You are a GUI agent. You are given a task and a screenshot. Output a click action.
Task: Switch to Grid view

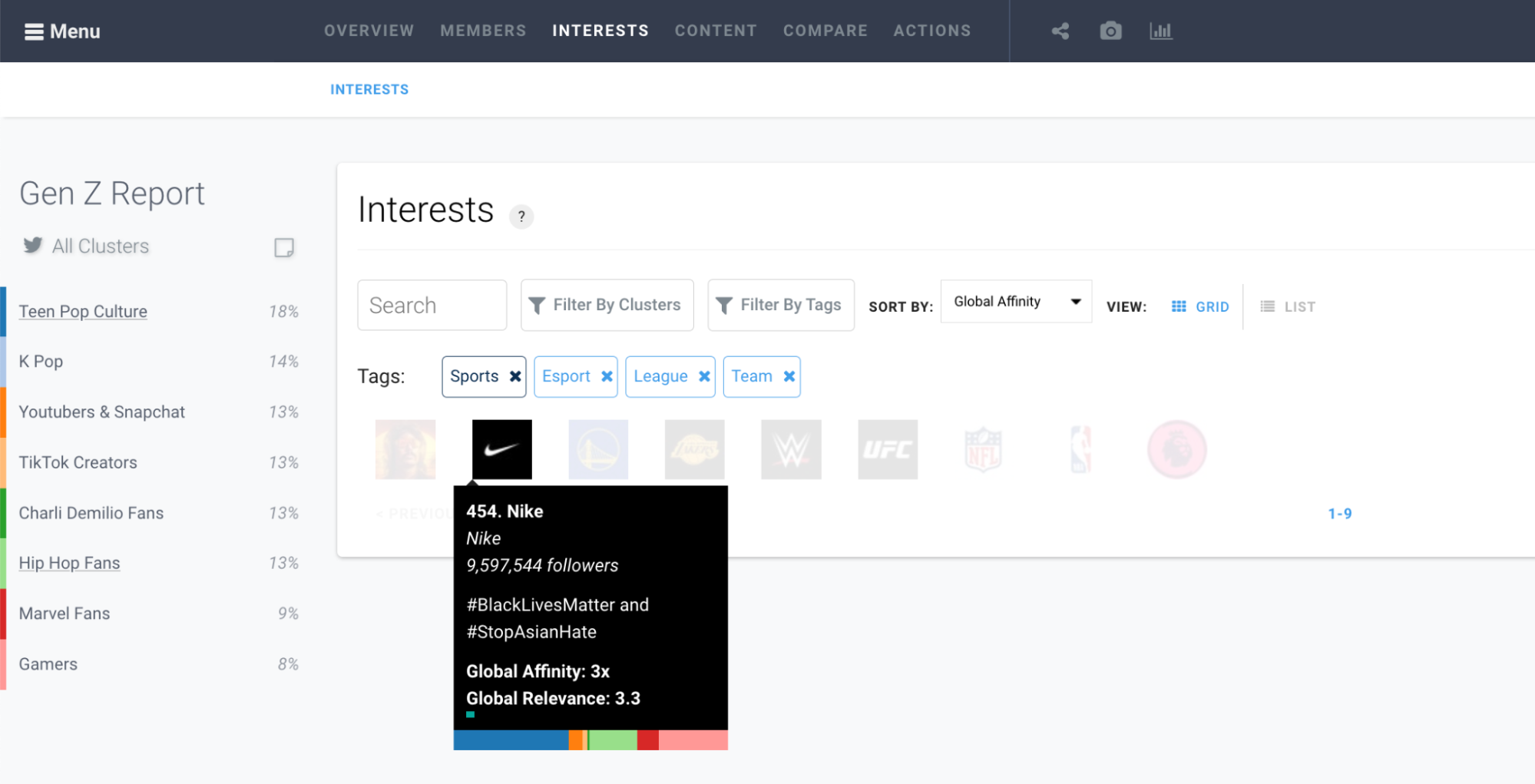1200,306
